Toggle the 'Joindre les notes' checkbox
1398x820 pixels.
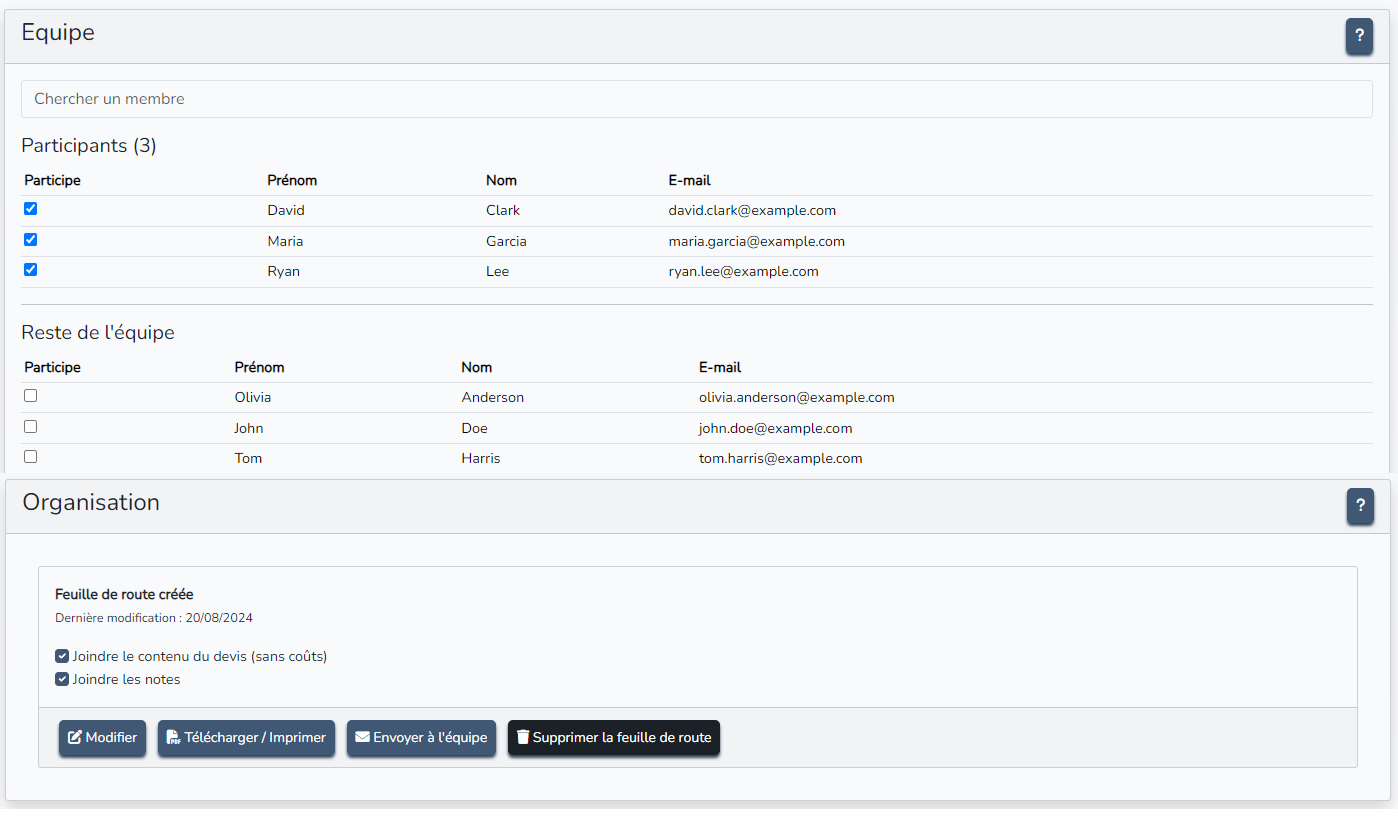click(62, 680)
